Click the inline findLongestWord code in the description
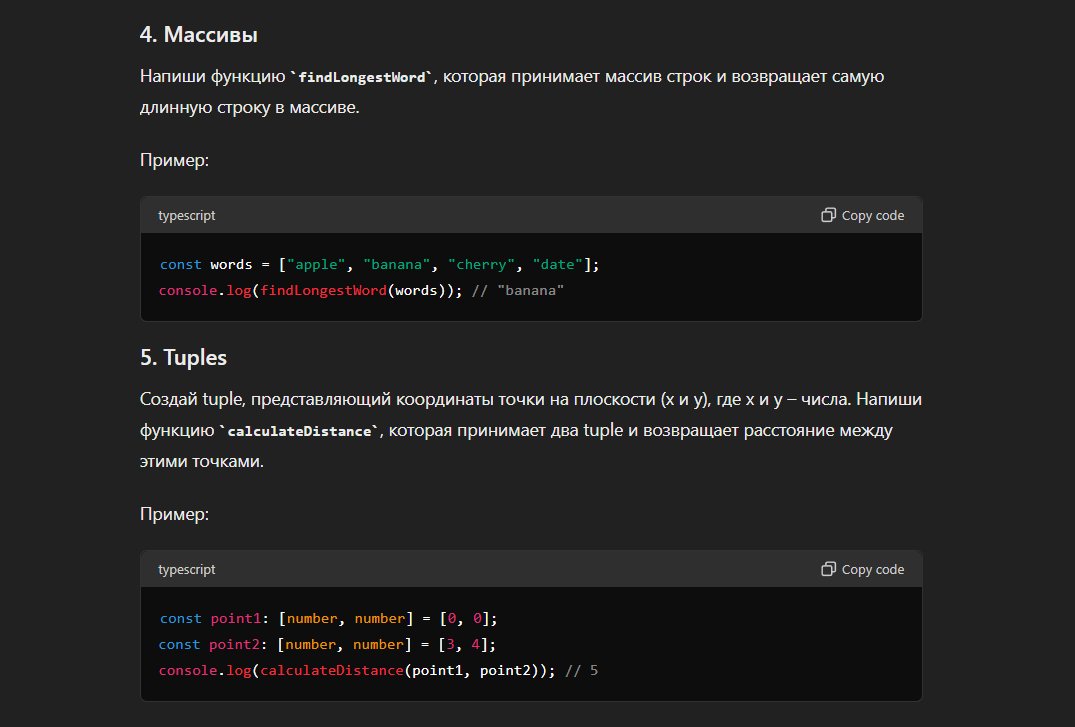This screenshot has height=727, width=1075. tap(361, 78)
